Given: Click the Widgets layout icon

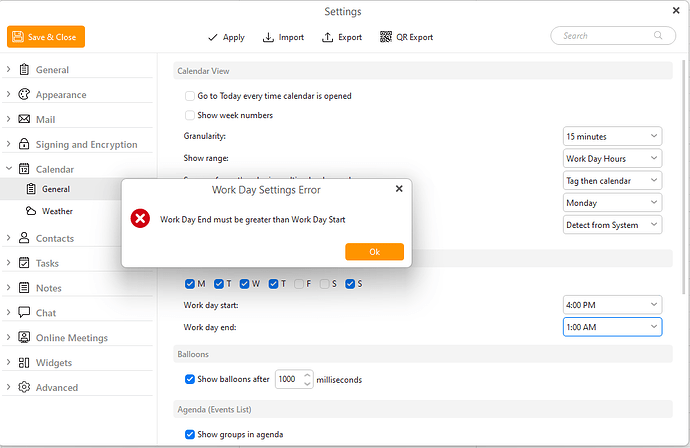Looking at the screenshot, I should coord(24,362).
